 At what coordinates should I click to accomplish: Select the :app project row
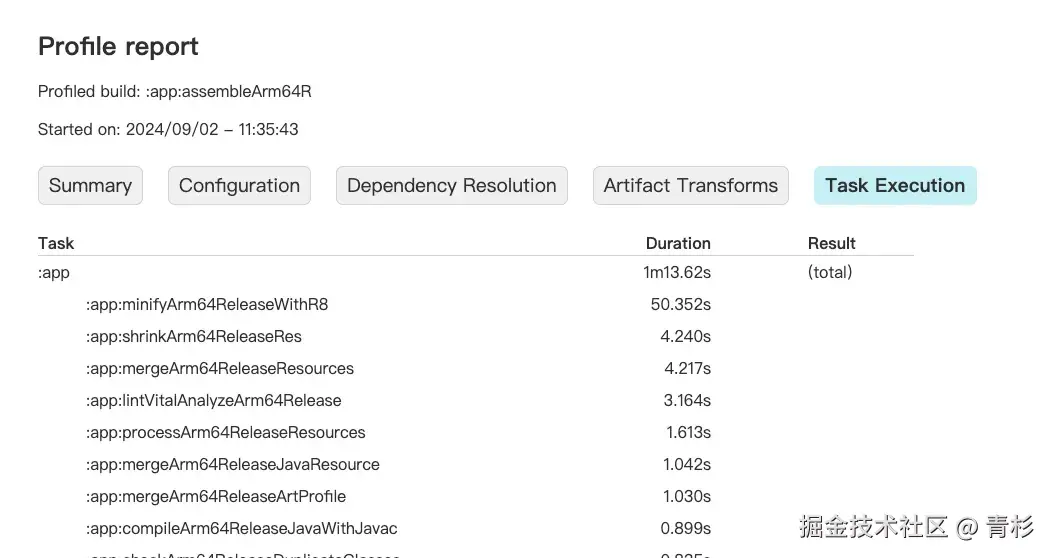(54, 272)
